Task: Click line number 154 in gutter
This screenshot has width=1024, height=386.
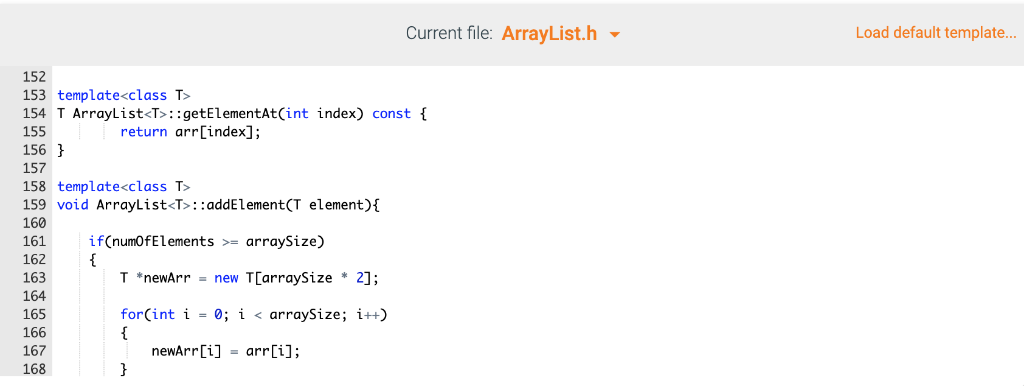Action: pos(34,114)
